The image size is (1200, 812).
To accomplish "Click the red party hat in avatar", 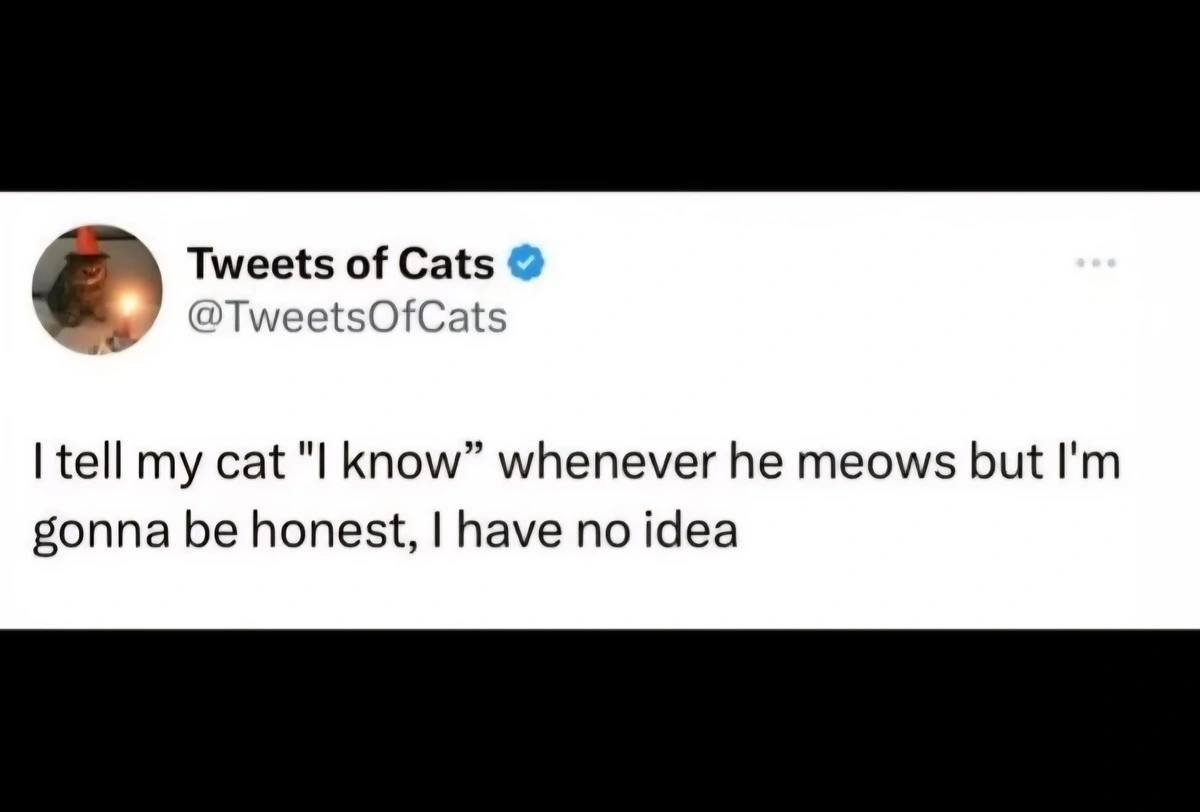I will click(87, 242).
